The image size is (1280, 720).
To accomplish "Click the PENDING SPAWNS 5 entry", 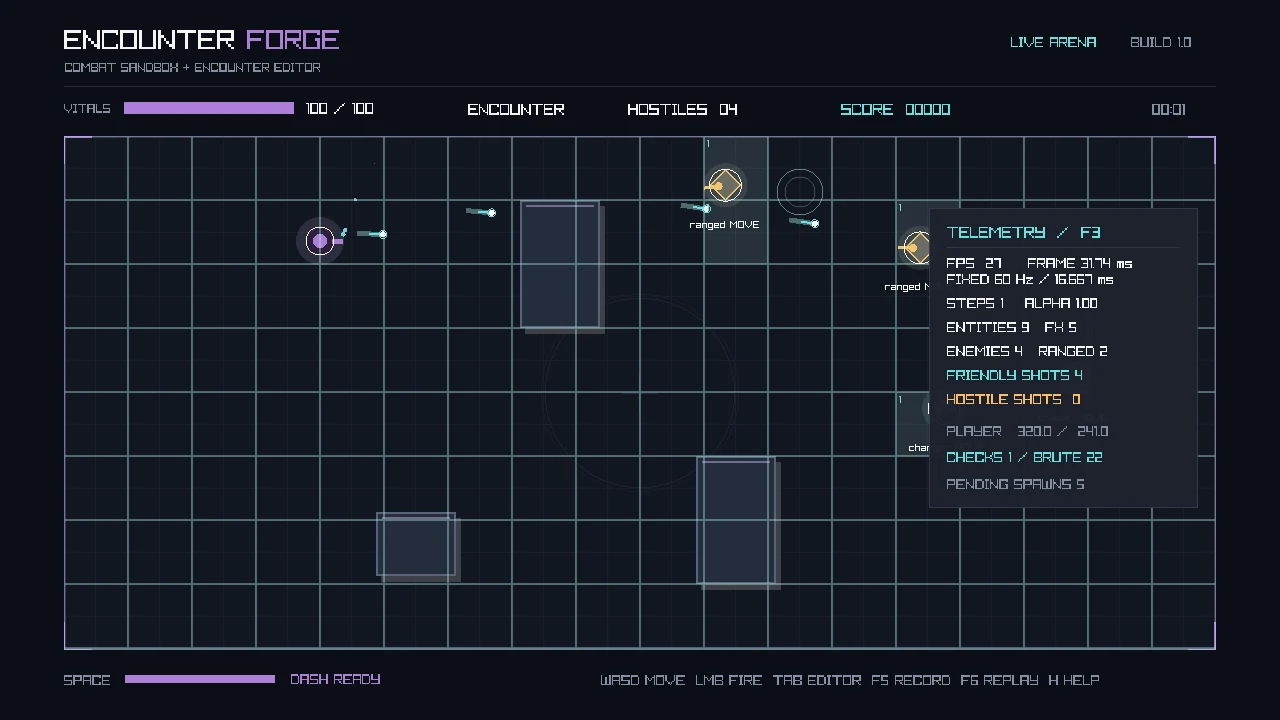I will 1015,484.
